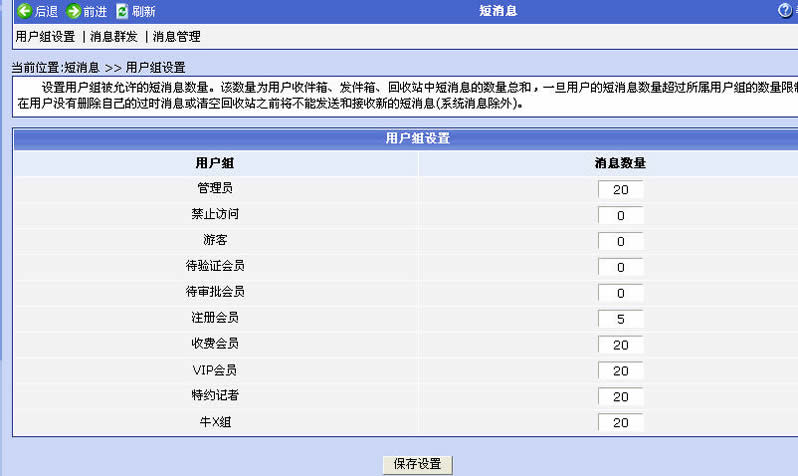Go back with the 后退 label

point(46,11)
